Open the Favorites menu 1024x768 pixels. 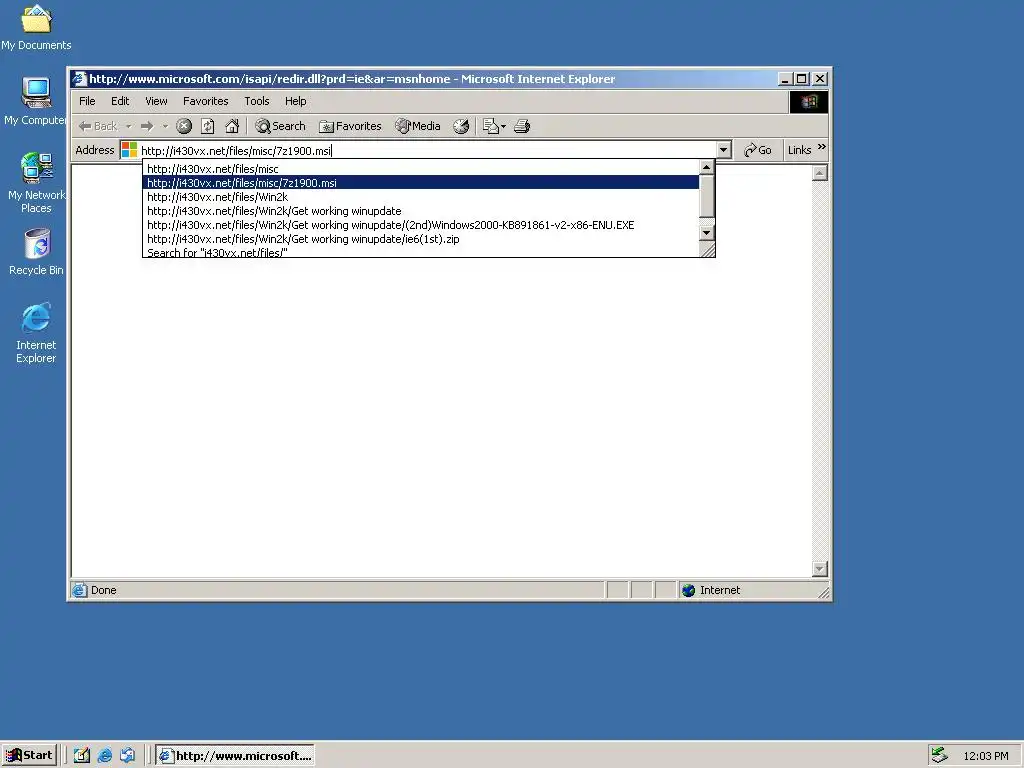(206, 101)
